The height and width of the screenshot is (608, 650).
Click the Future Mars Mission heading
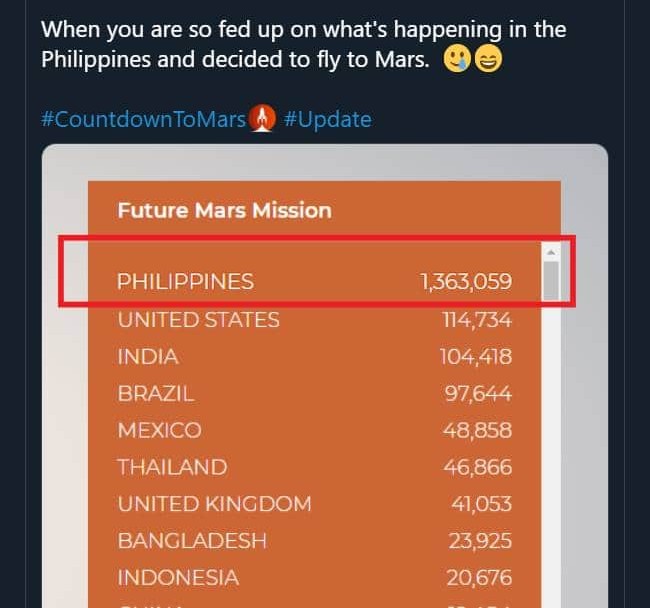(x=225, y=210)
